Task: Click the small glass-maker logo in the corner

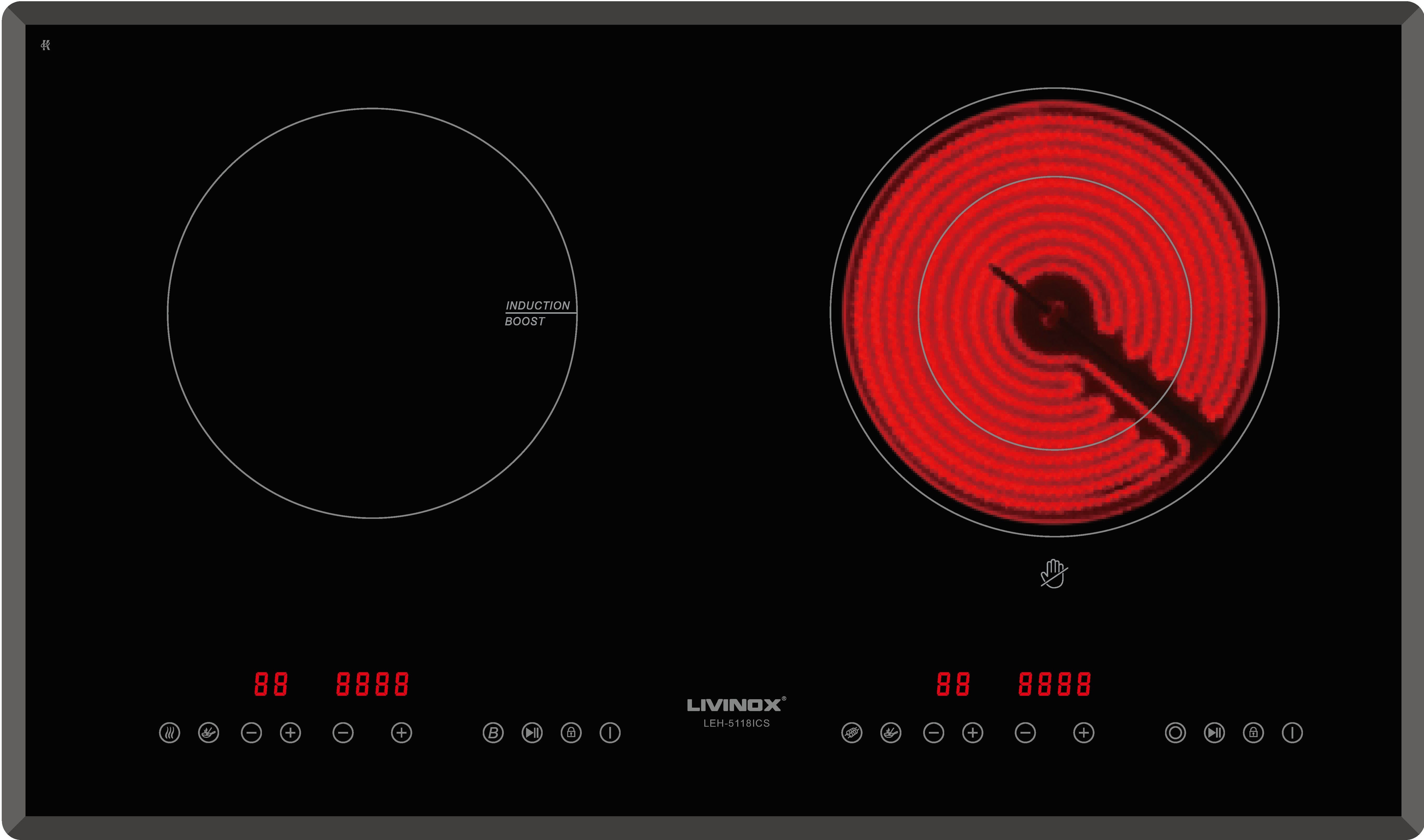Action: point(46,45)
